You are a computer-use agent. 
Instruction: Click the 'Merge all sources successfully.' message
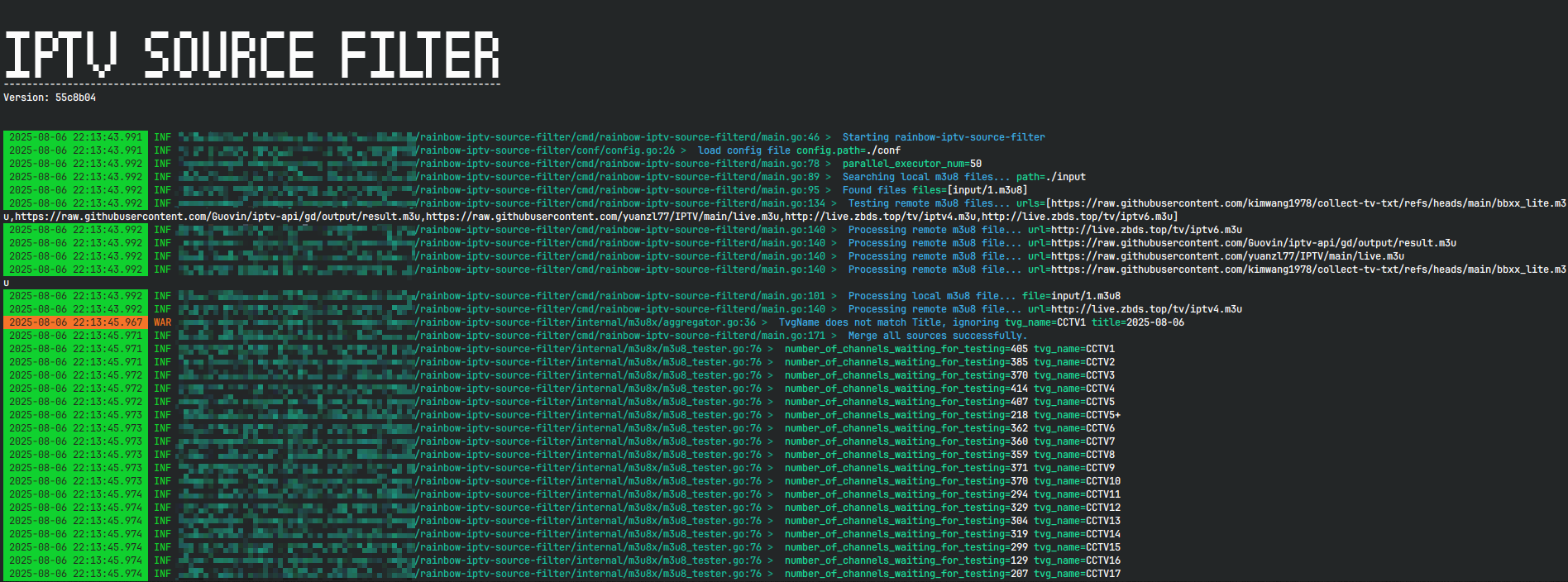point(937,336)
